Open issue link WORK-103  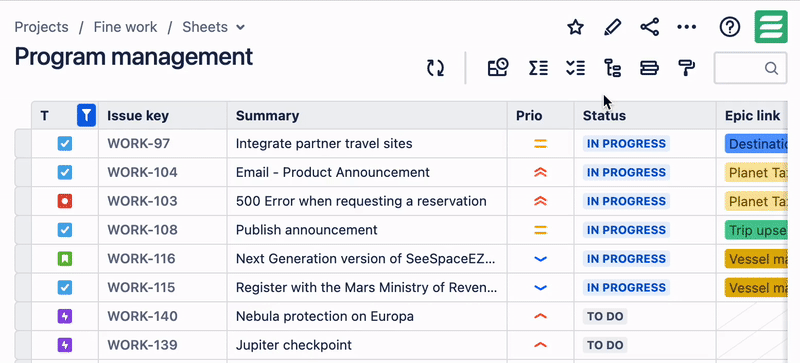click(142, 201)
